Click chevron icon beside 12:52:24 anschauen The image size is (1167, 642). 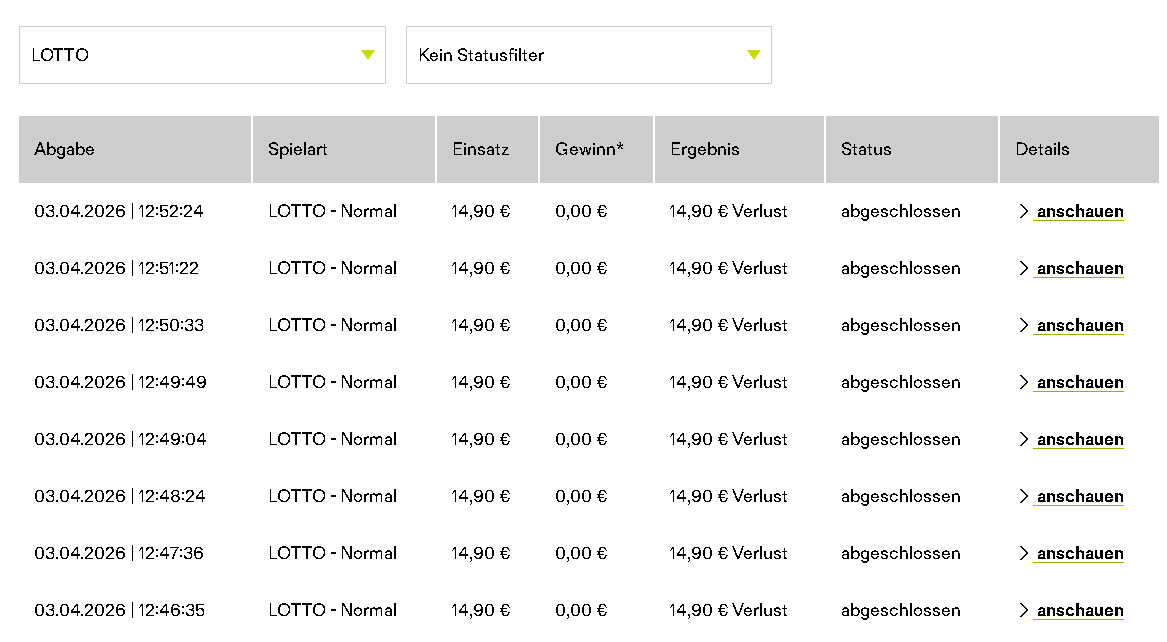[x=1023, y=212]
